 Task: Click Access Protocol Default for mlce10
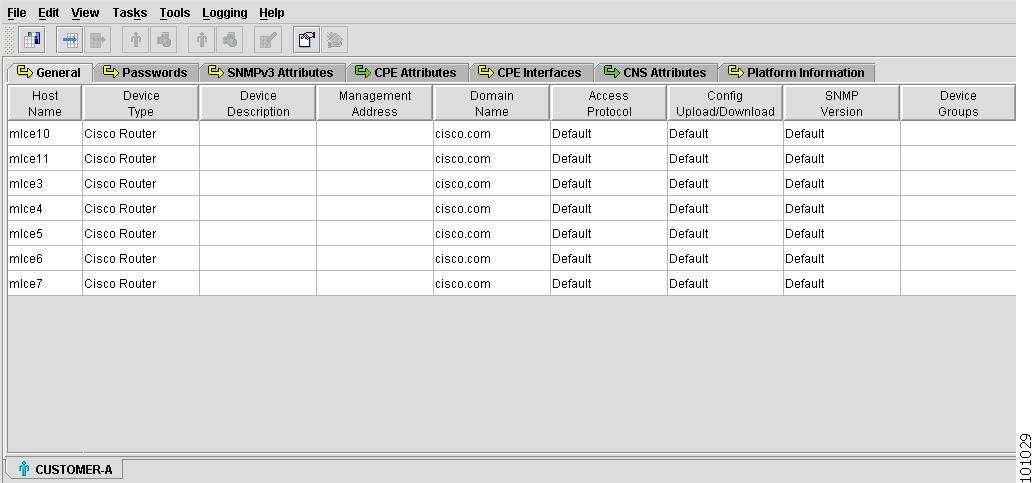[x=609, y=134]
